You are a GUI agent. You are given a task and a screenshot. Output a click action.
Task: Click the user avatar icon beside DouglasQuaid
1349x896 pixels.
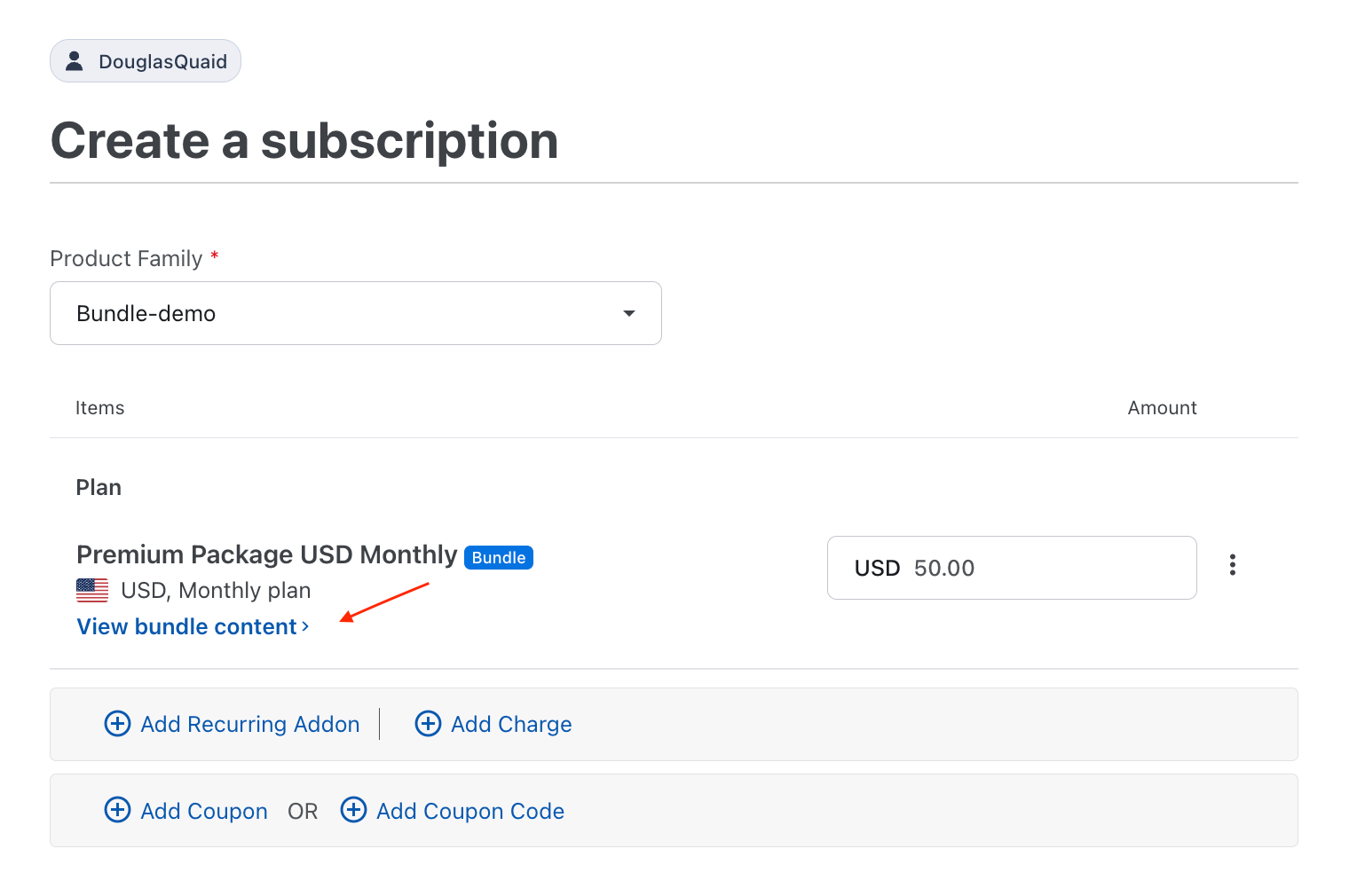pyautogui.click(x=75, y=61)
